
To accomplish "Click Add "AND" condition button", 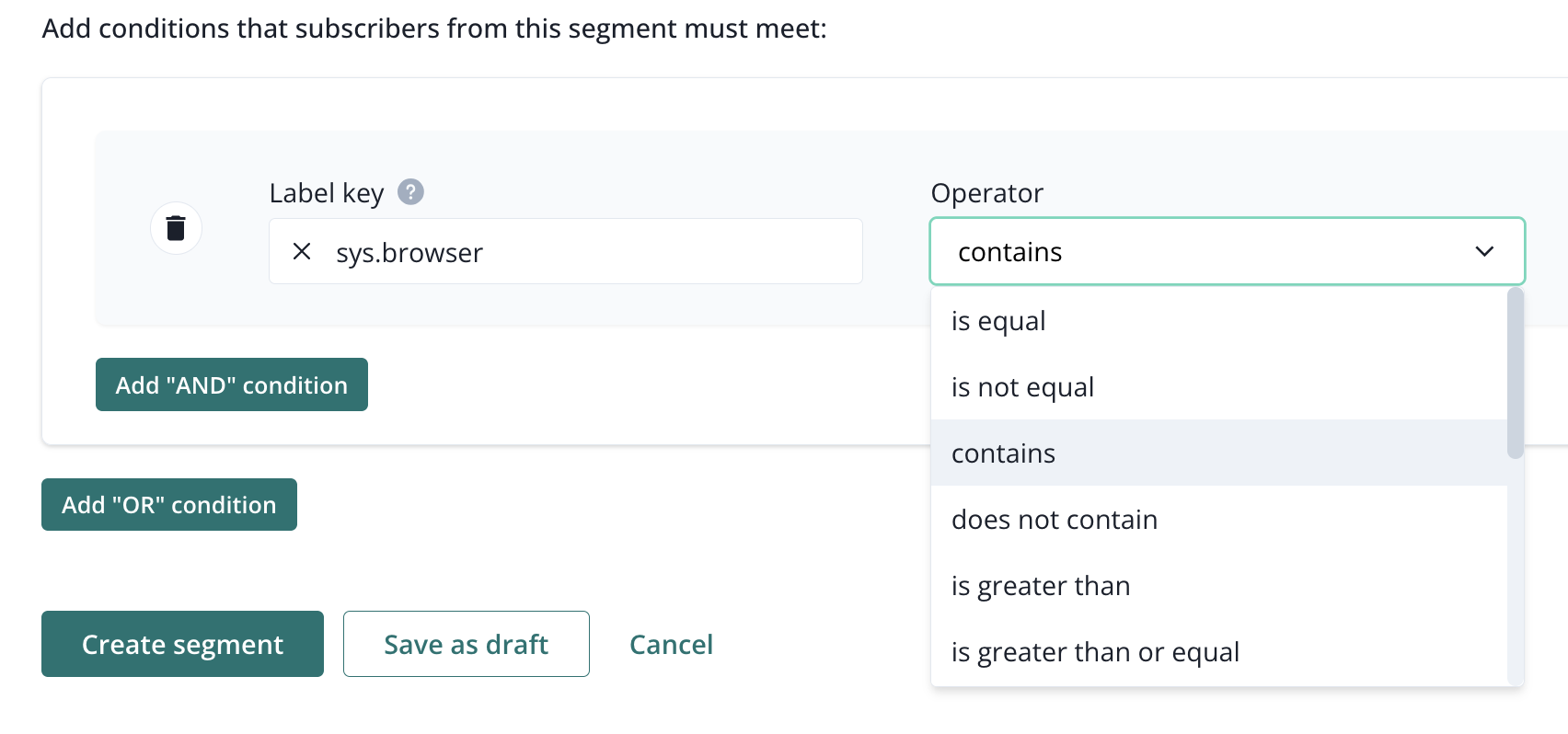I will (232, 384).
